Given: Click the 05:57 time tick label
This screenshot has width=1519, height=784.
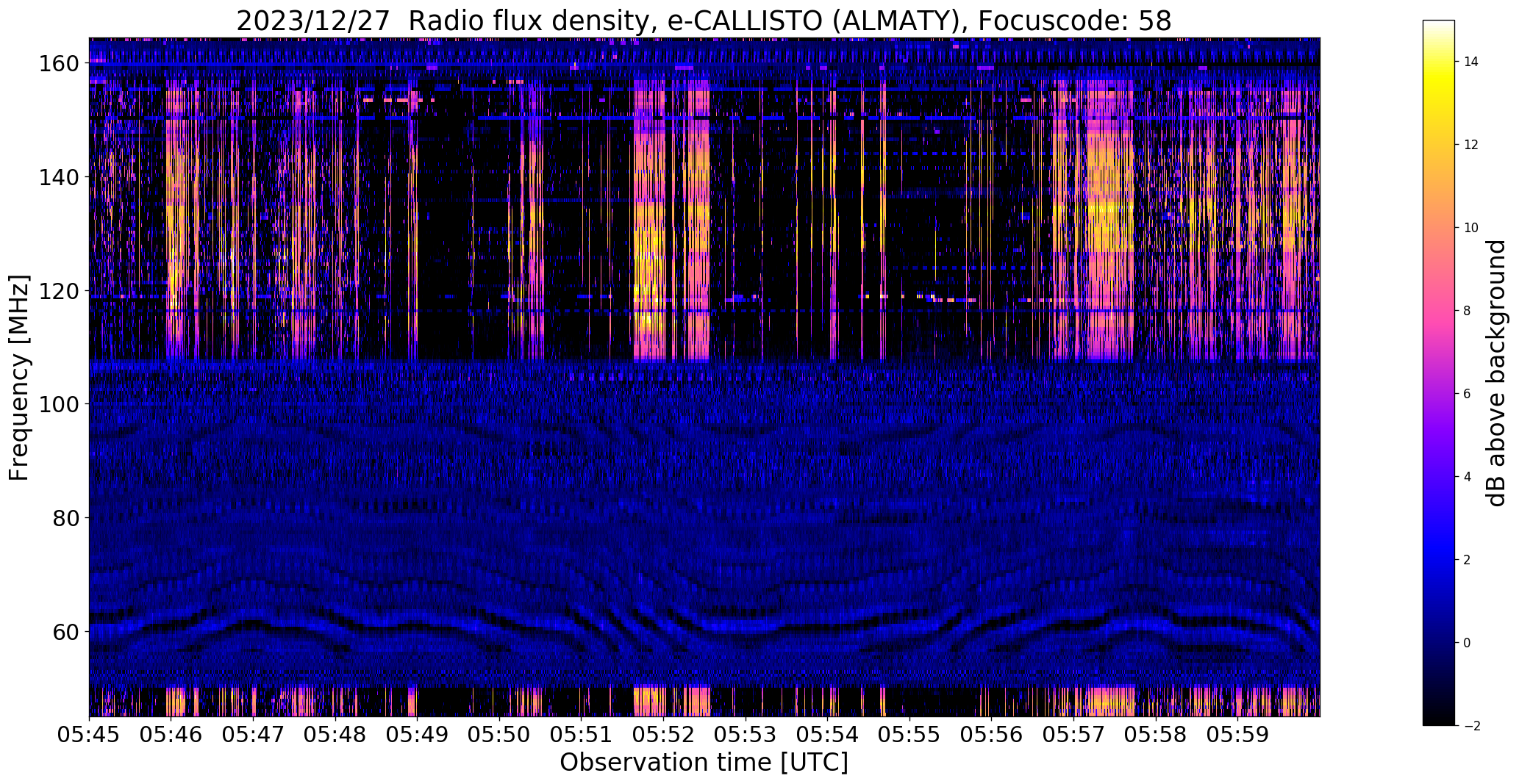Looking at the screenshot, I should tap(1074, 736).
